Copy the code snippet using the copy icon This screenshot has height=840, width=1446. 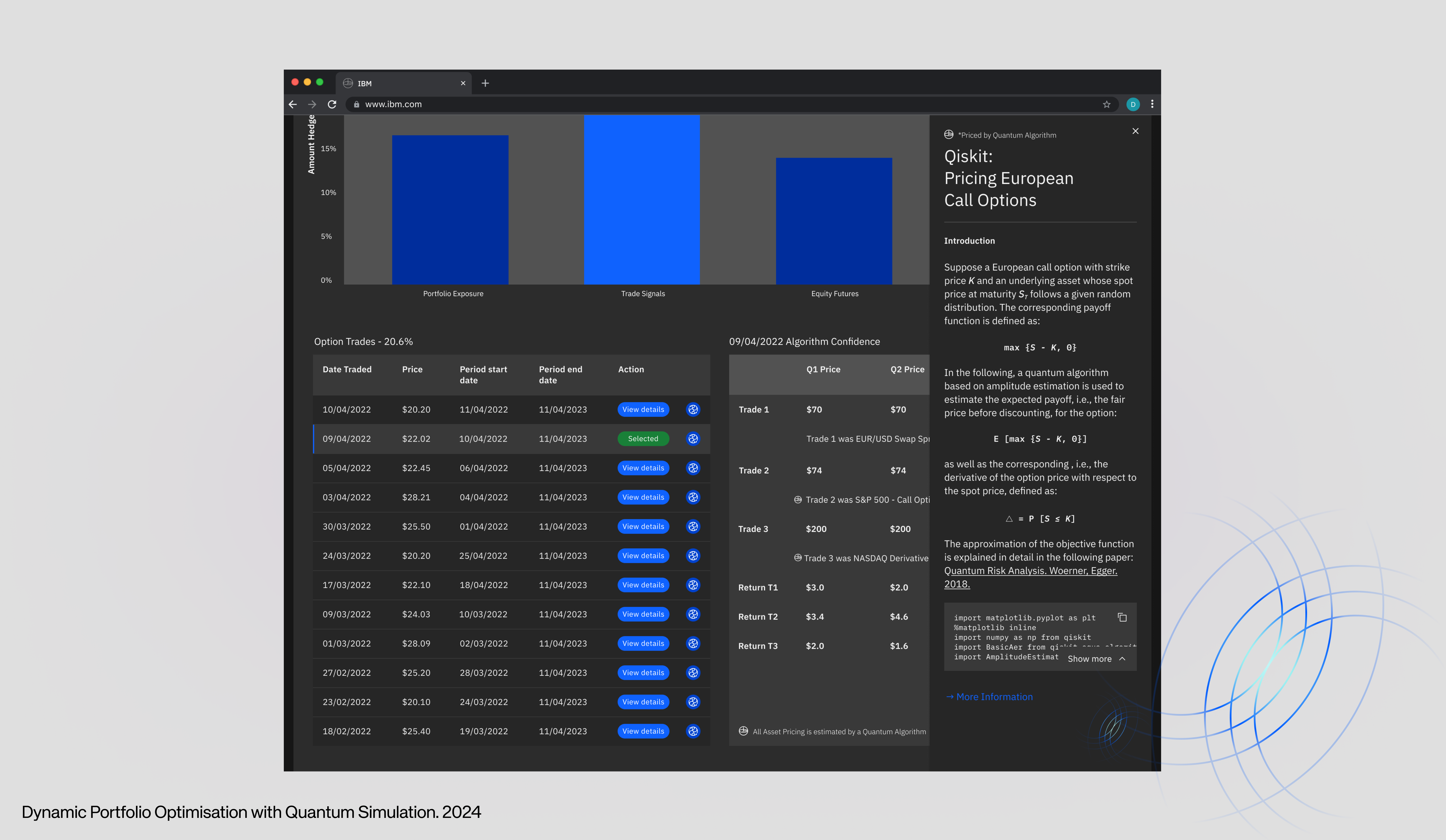[x=1122, y=618]
